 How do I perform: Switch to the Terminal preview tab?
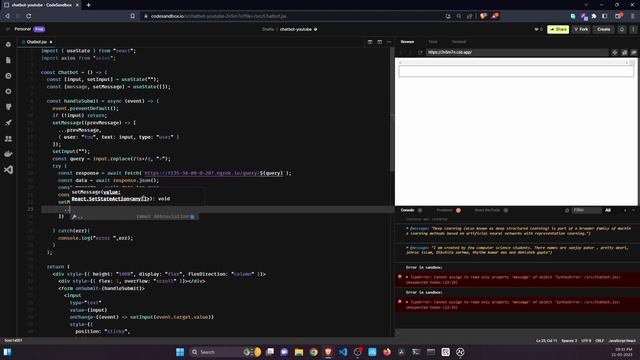tap(459, 42)
